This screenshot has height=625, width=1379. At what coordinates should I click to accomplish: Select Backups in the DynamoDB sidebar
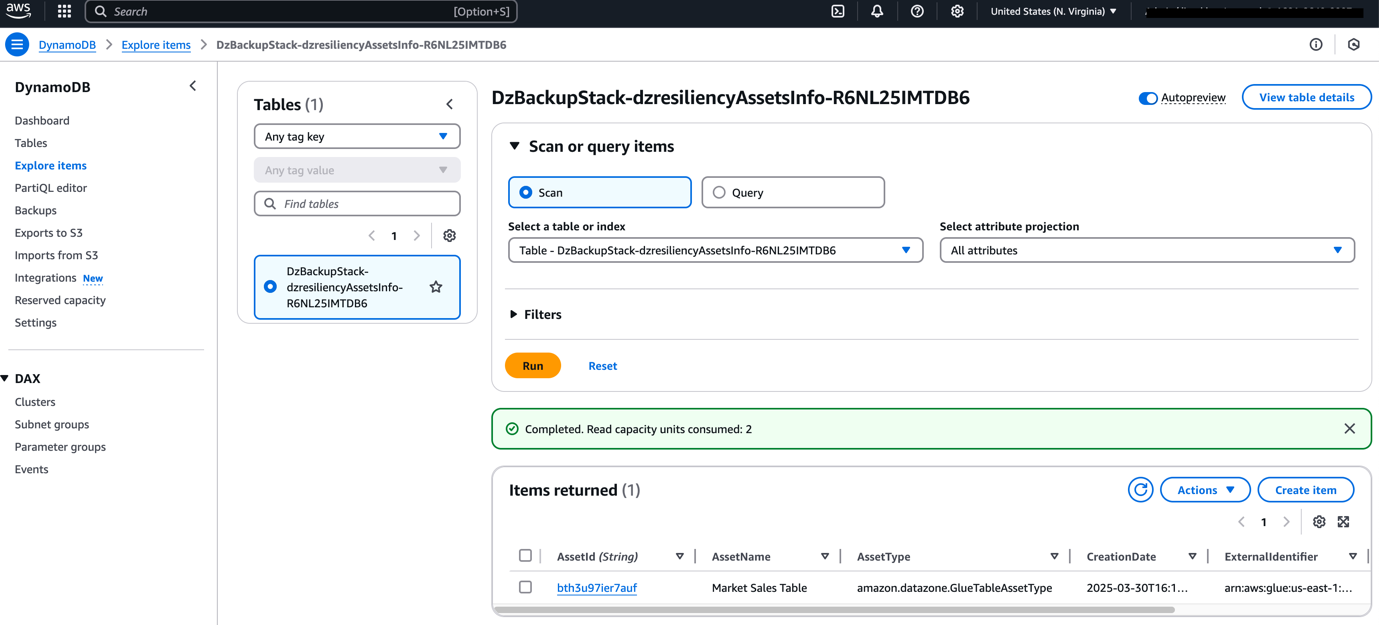[36, 210]
